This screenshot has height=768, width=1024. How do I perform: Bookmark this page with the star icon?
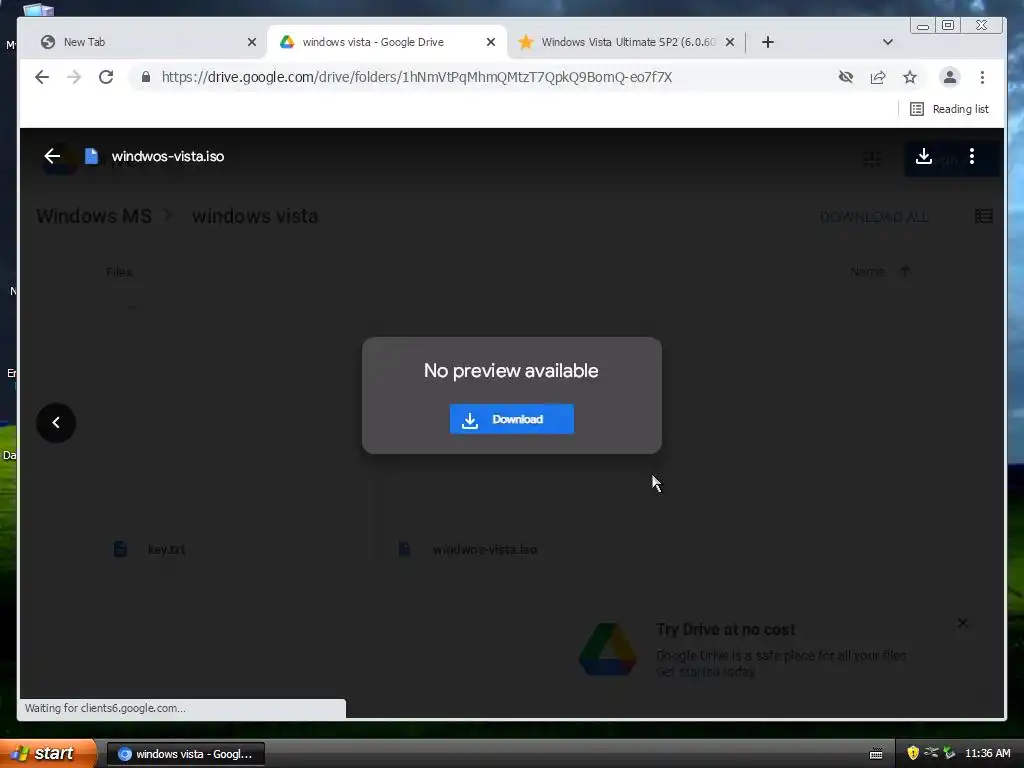tap(910, 77)
